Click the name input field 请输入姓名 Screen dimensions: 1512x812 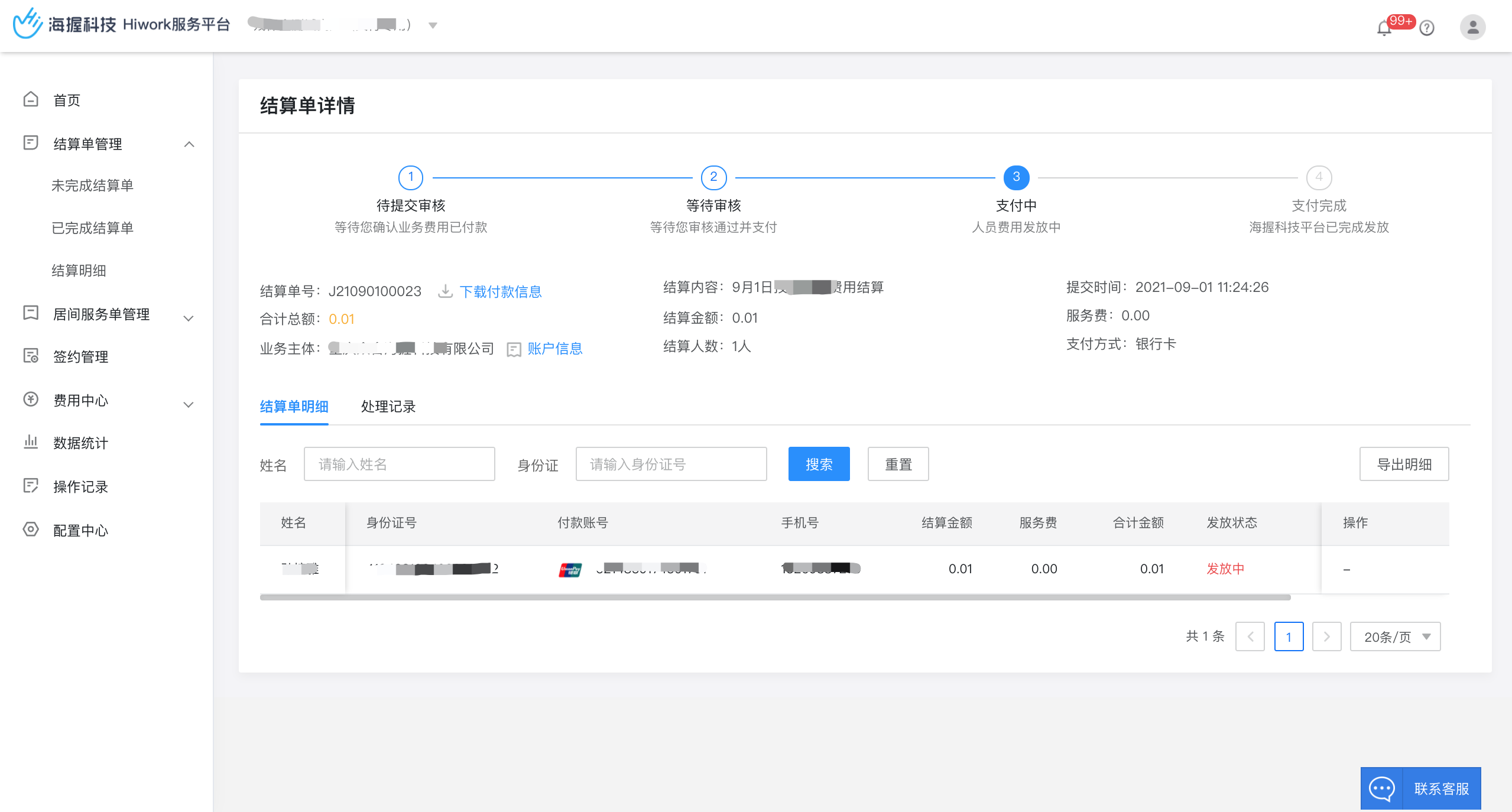(399, 464)
